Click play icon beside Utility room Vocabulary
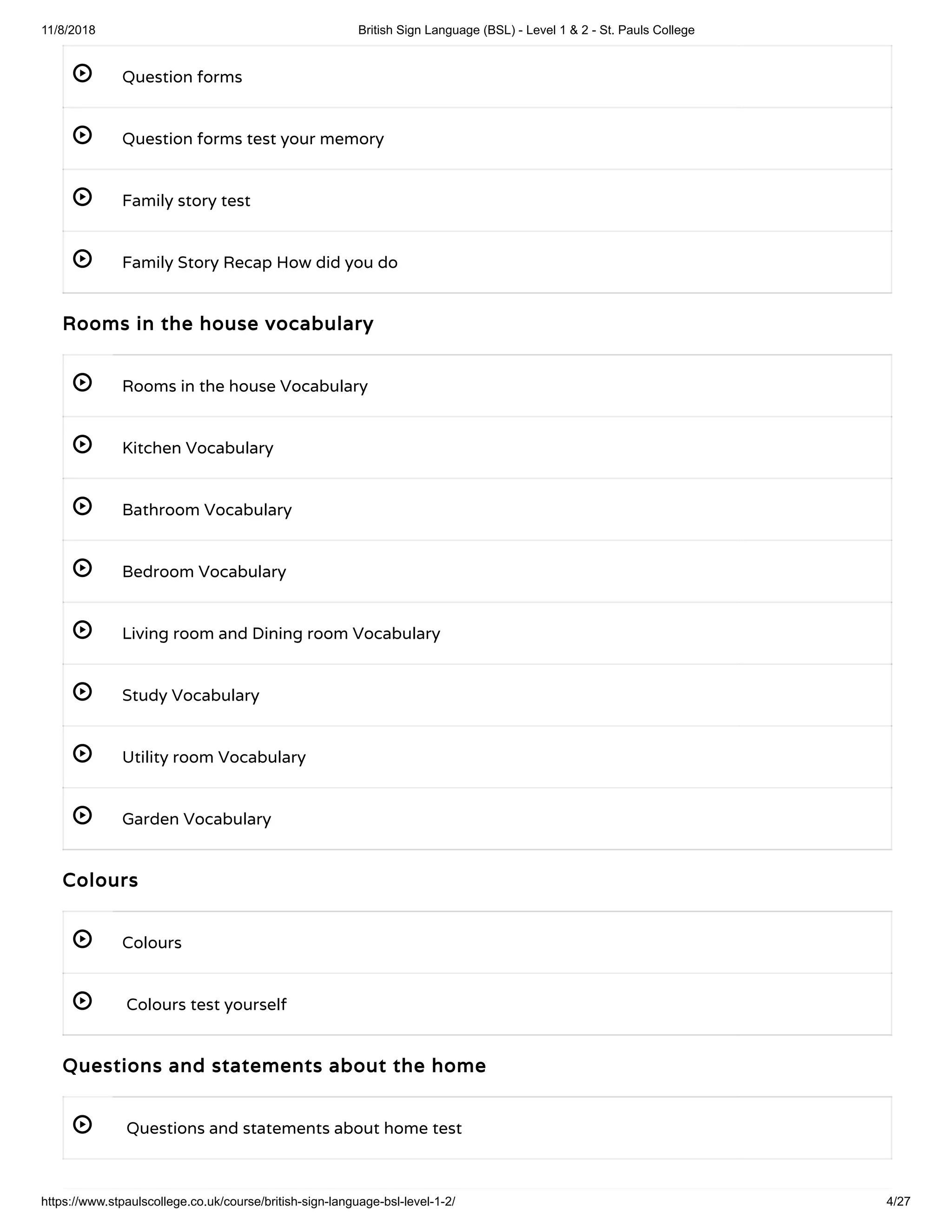Image resolution: width=952 pixels, height=1232 pixels. (x=82, y=754)
